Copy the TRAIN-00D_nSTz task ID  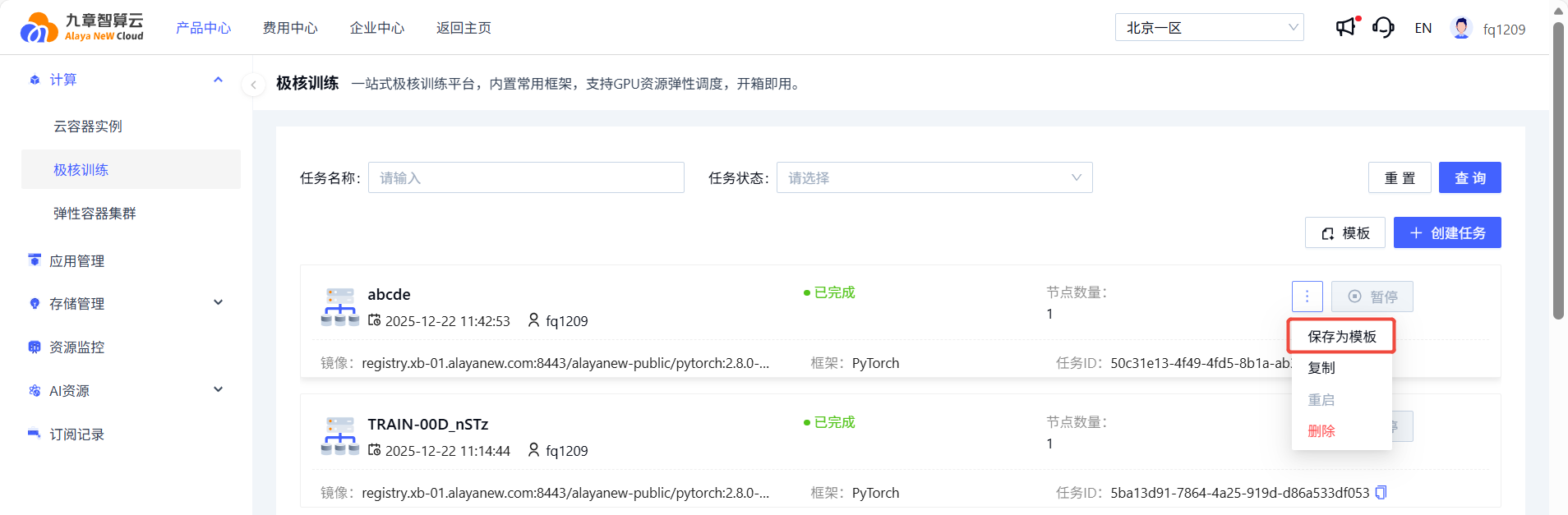pos(1381,493)
